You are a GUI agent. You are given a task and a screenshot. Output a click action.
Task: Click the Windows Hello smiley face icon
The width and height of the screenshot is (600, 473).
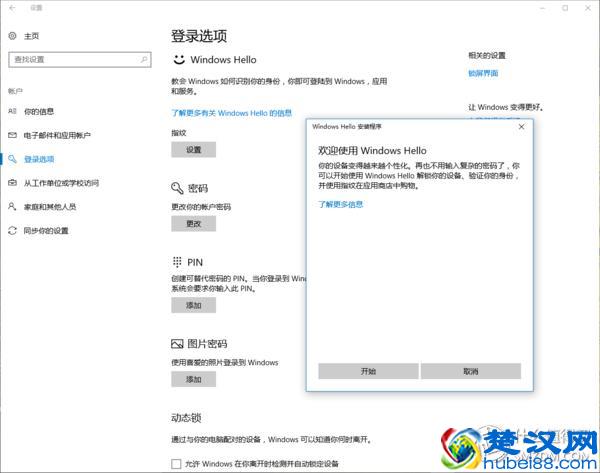pyautogui.click(x=179, y=59)
